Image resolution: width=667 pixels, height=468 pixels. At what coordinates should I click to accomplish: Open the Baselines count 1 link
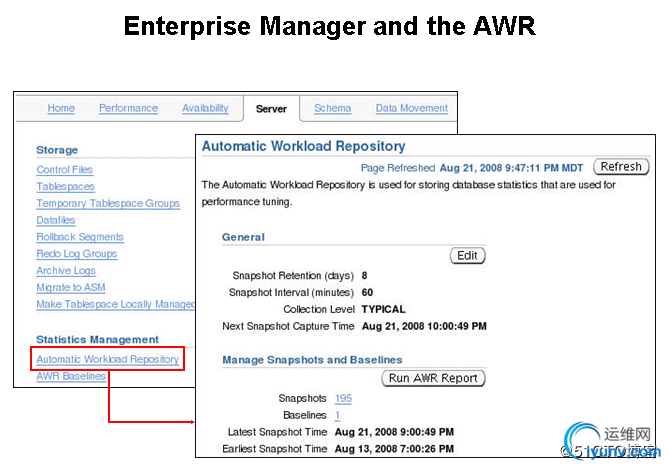[x=337, y=415]
